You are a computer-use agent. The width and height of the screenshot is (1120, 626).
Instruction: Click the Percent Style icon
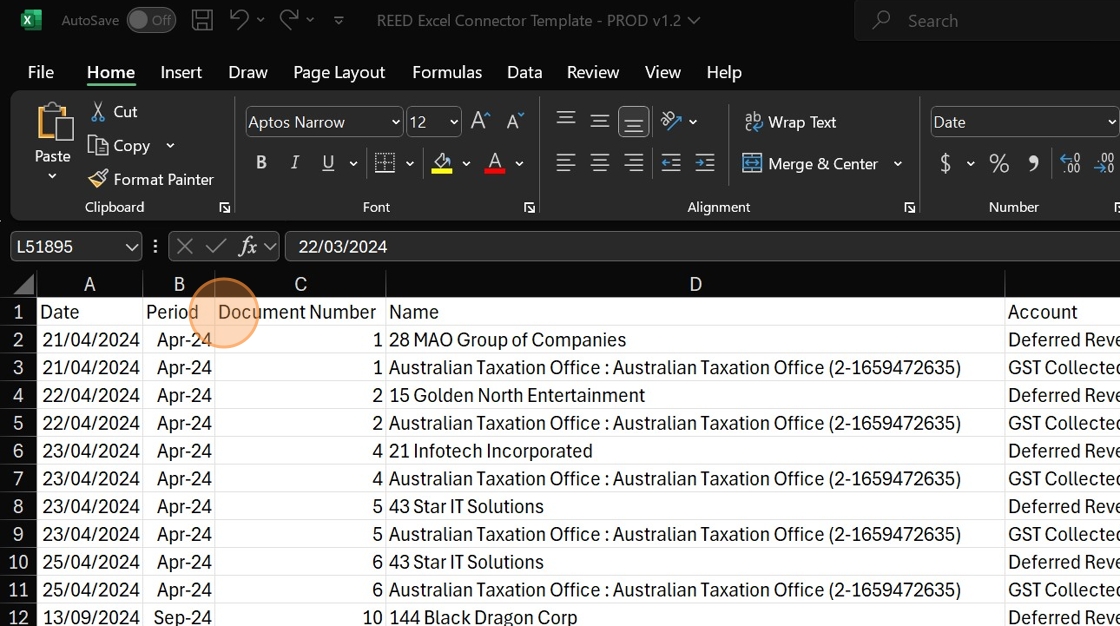(x=998, y=164)
